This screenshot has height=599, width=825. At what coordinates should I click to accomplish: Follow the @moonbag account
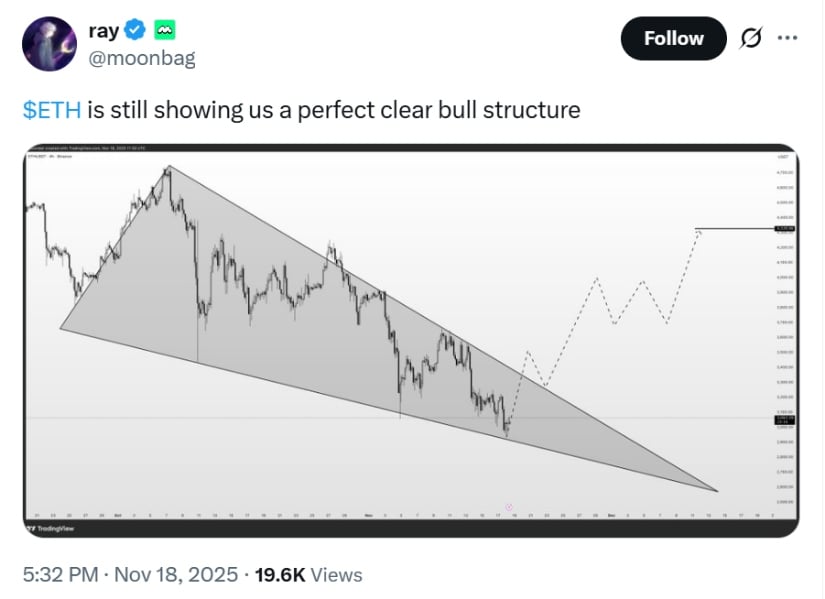(672, 38)
